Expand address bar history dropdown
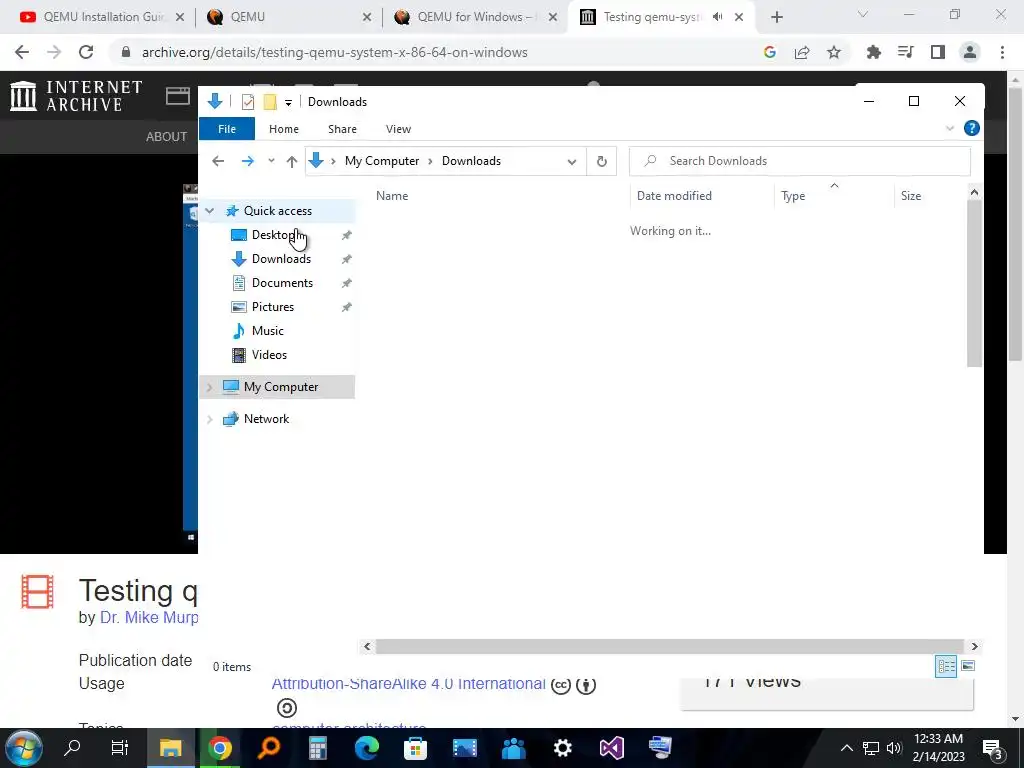This screenshot has width=1024, height=768. click(572, 161)
